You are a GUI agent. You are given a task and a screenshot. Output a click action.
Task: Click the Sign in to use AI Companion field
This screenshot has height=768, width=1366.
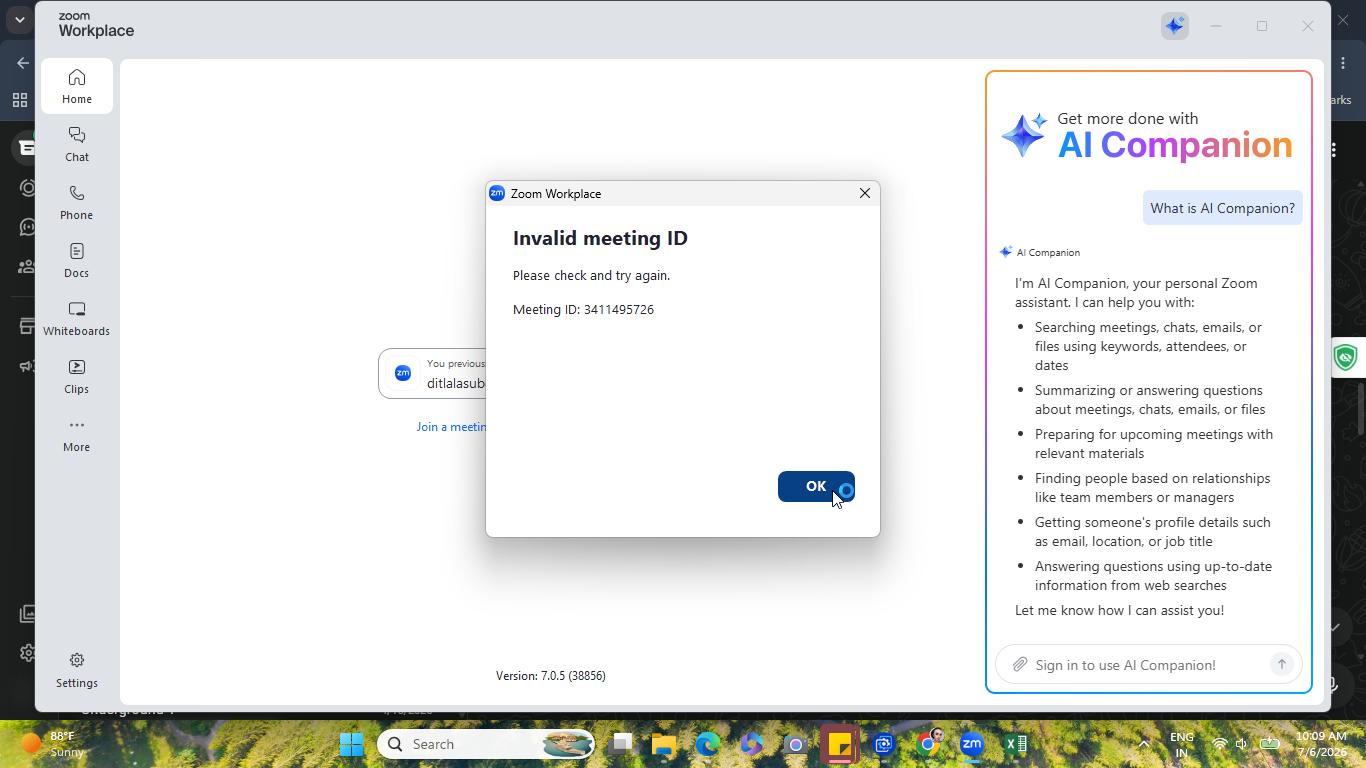click(x=1140, y=665)
